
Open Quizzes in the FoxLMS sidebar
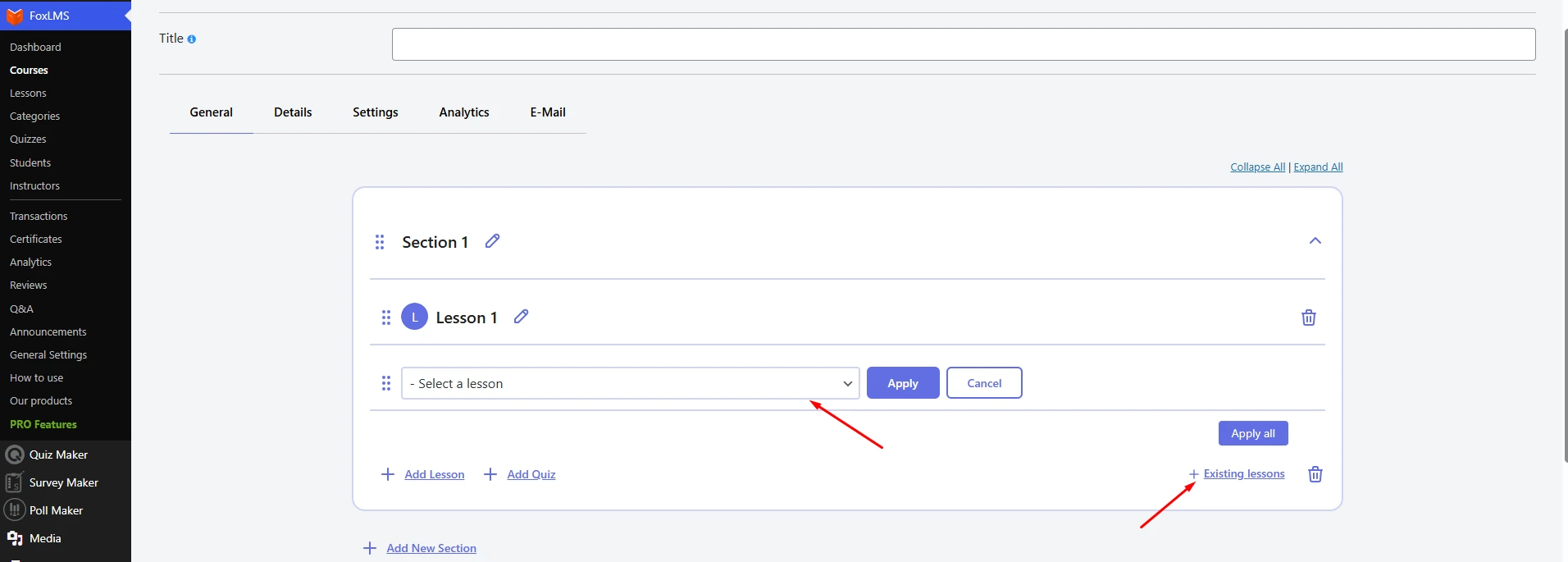coord(28,139)
